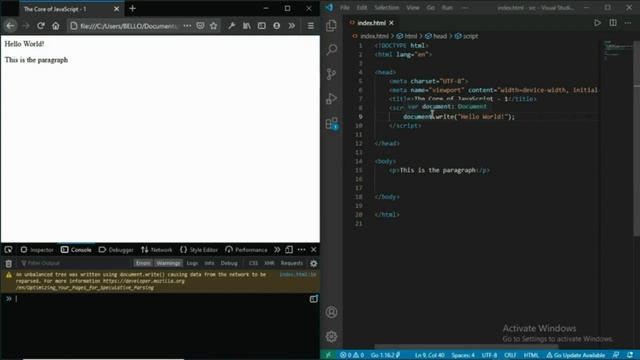Switch to Network devtools tab

point(157,250)
